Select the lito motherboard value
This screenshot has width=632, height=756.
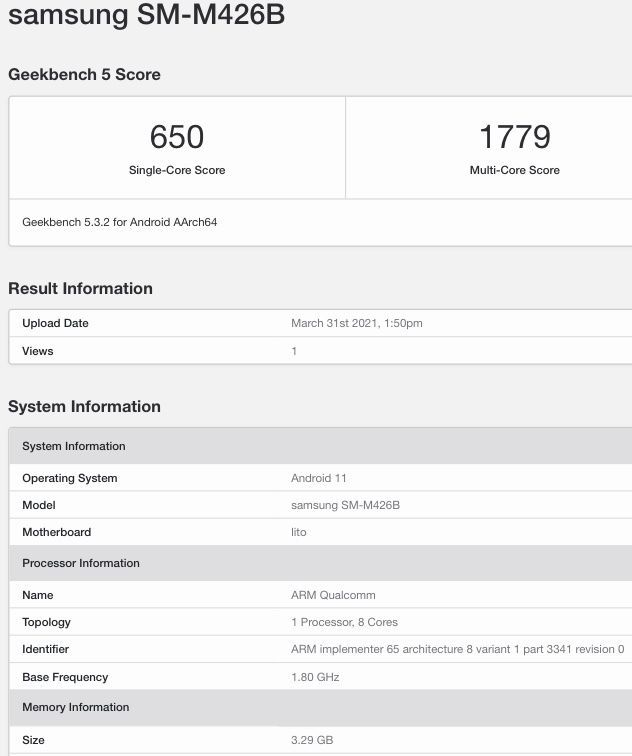pyautogui.click(x=299, y=532)
